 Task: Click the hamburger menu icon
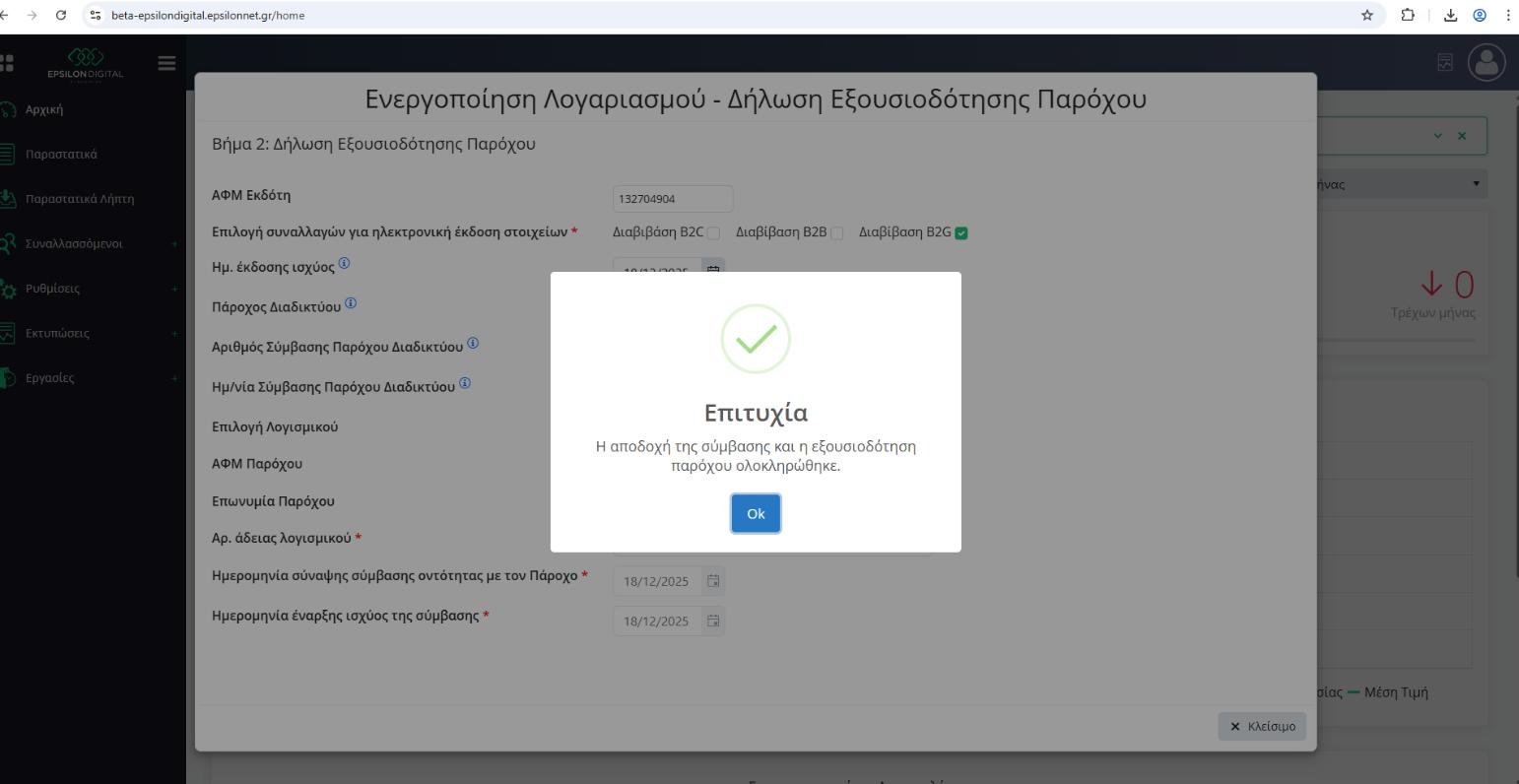(x=166, y=63)
